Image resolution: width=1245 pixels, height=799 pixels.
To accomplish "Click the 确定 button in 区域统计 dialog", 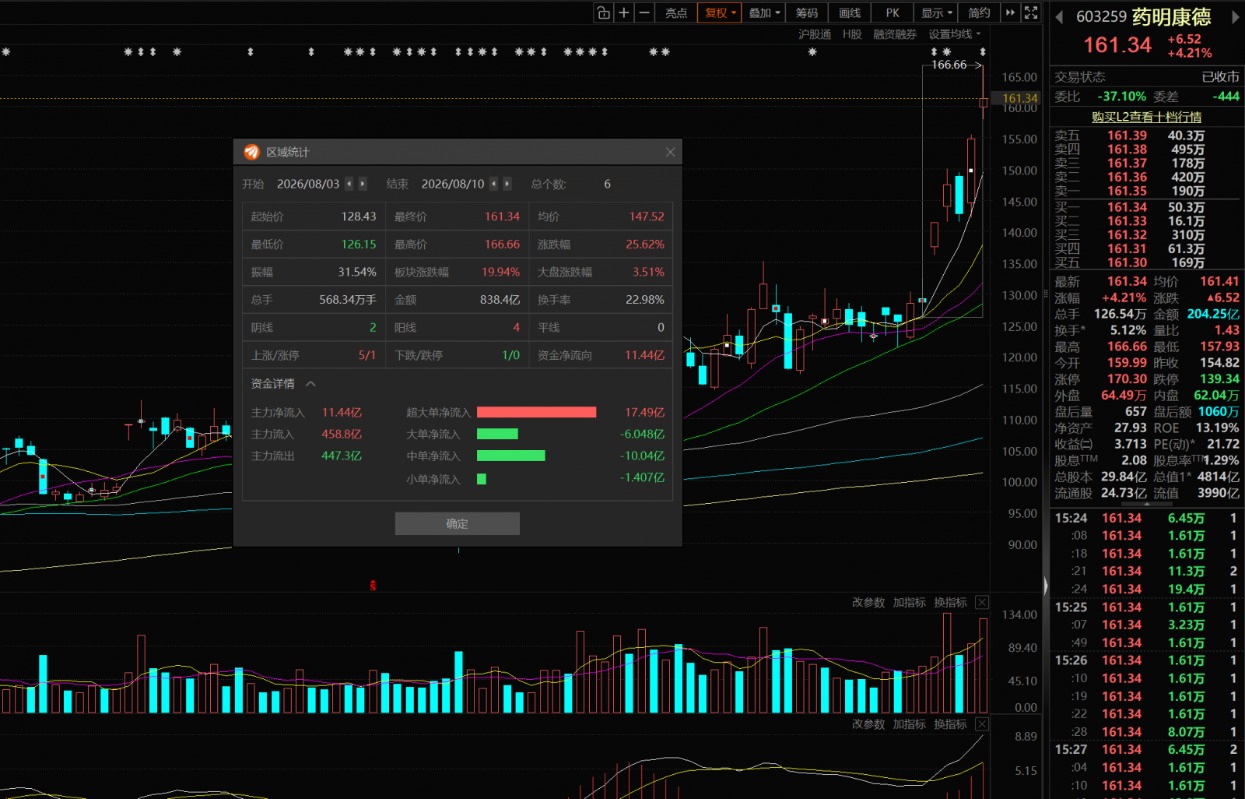I will 457,523.
